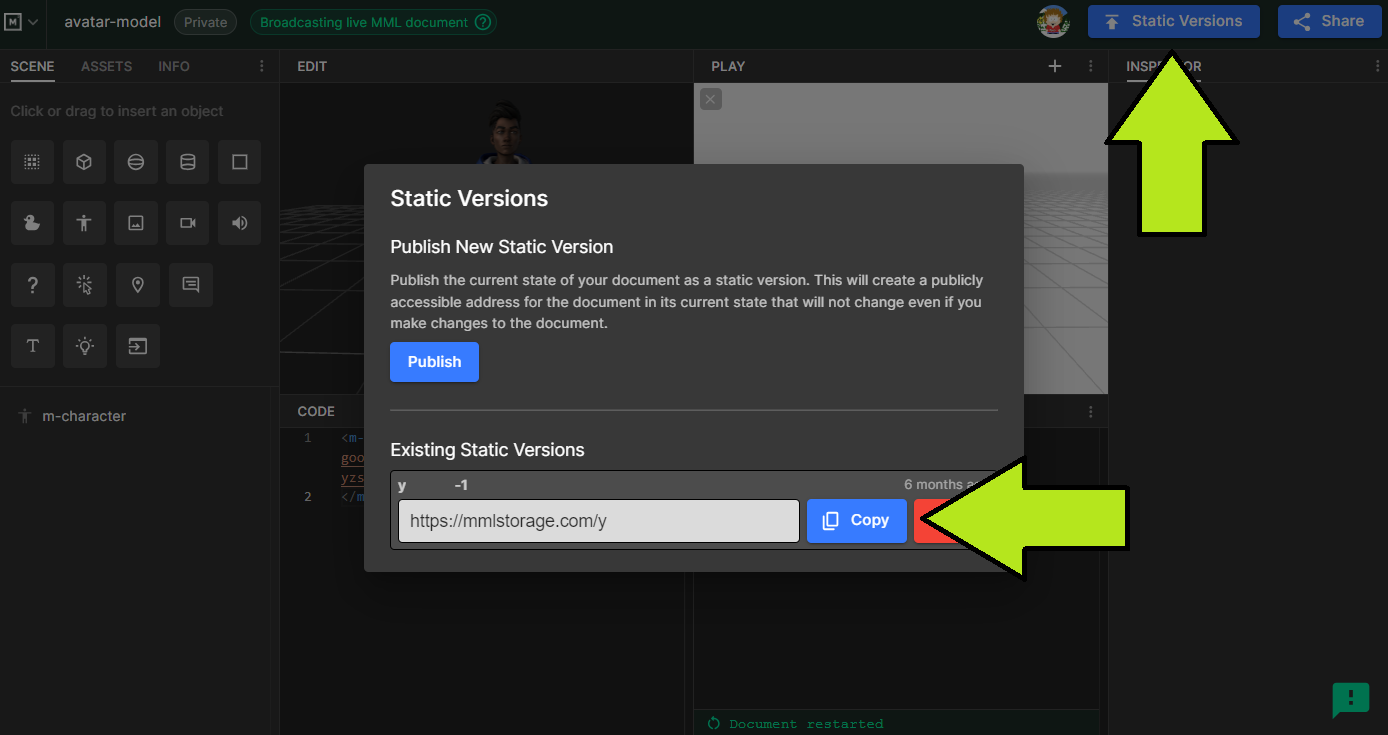Switch to the INFO tab
The width and height of the screenshot is (1388, 735).
174,66
